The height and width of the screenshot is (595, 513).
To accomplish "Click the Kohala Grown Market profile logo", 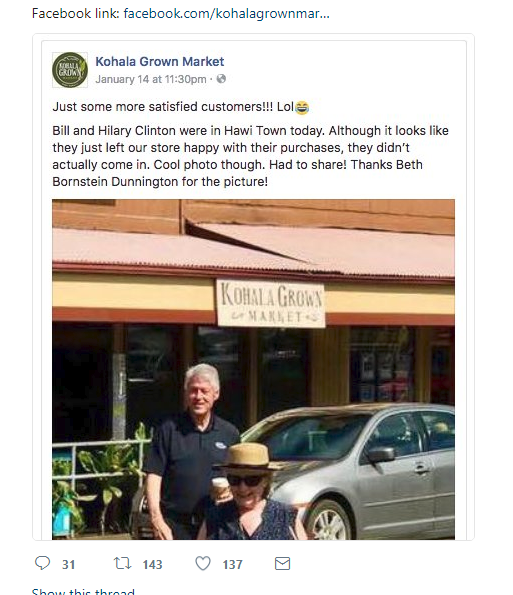I will pyautogui.click(x=70, y=70).
